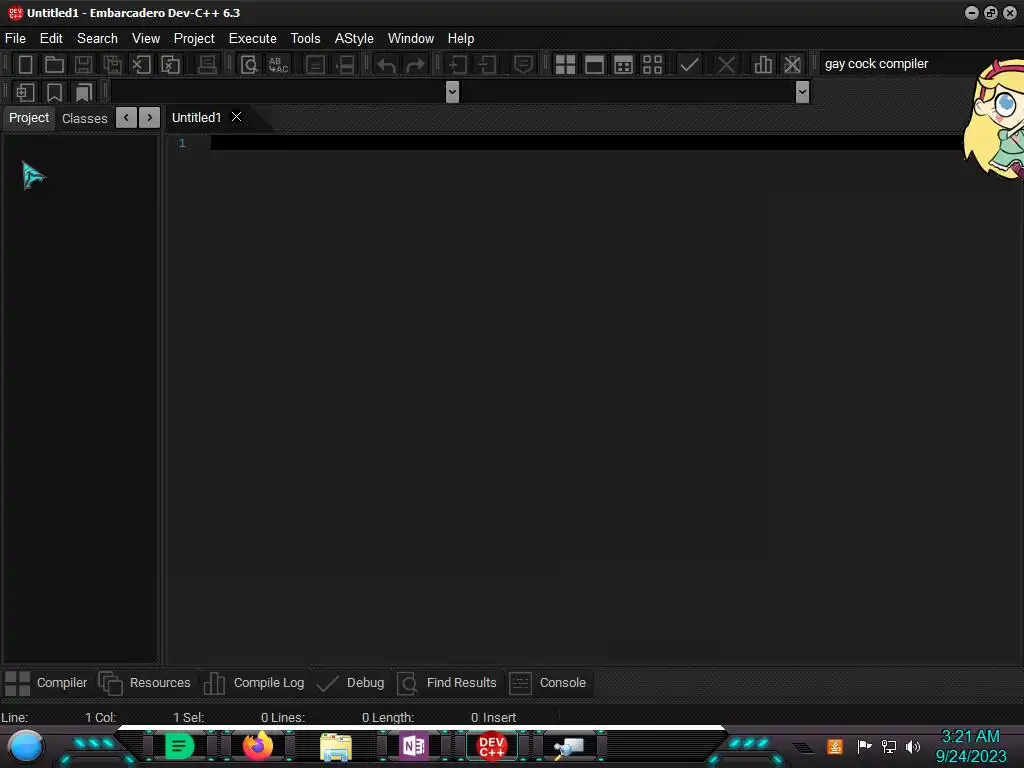Open the Search menu

97,39
